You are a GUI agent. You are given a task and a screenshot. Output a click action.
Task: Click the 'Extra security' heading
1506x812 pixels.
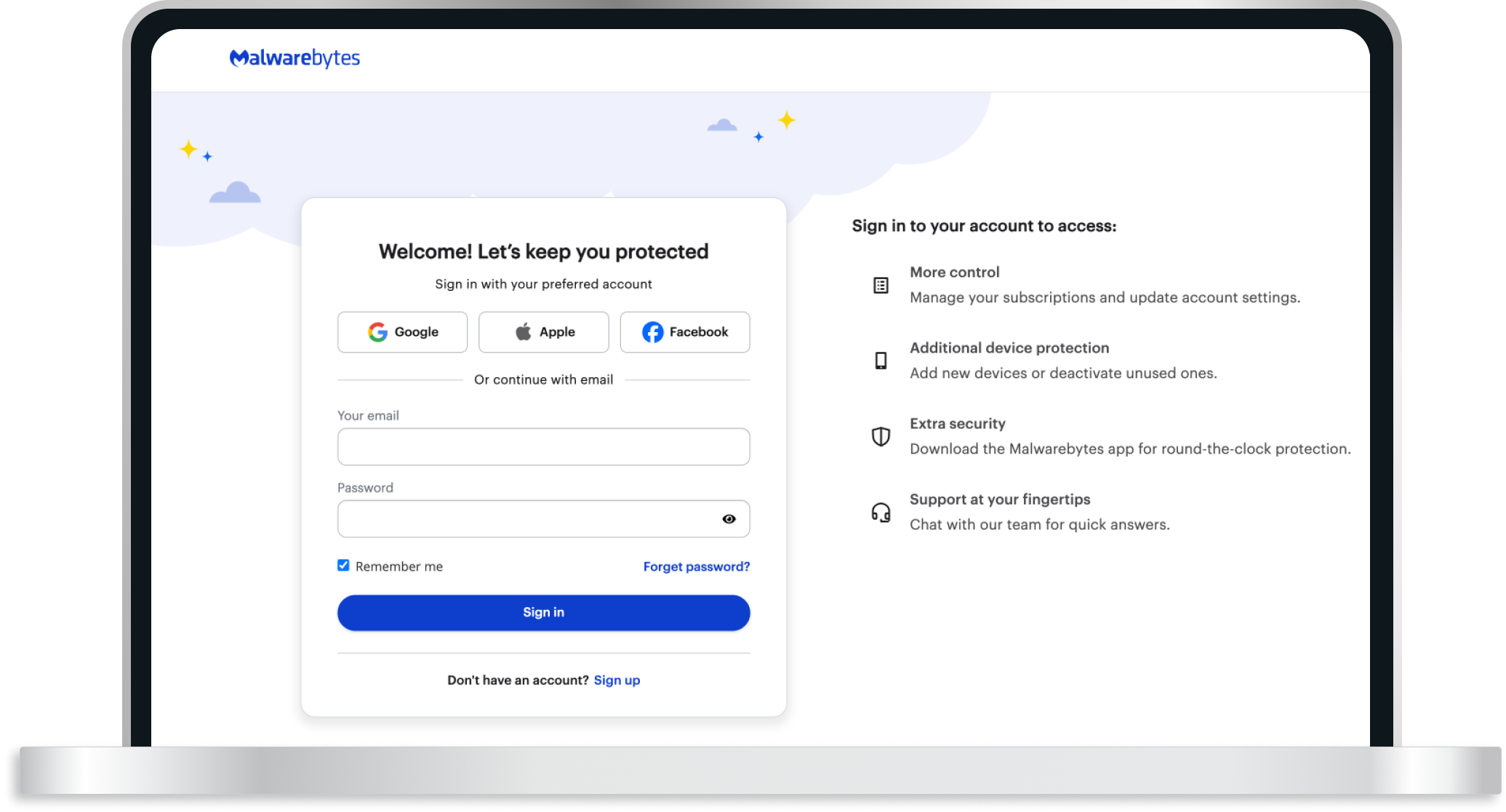[957, 424]
